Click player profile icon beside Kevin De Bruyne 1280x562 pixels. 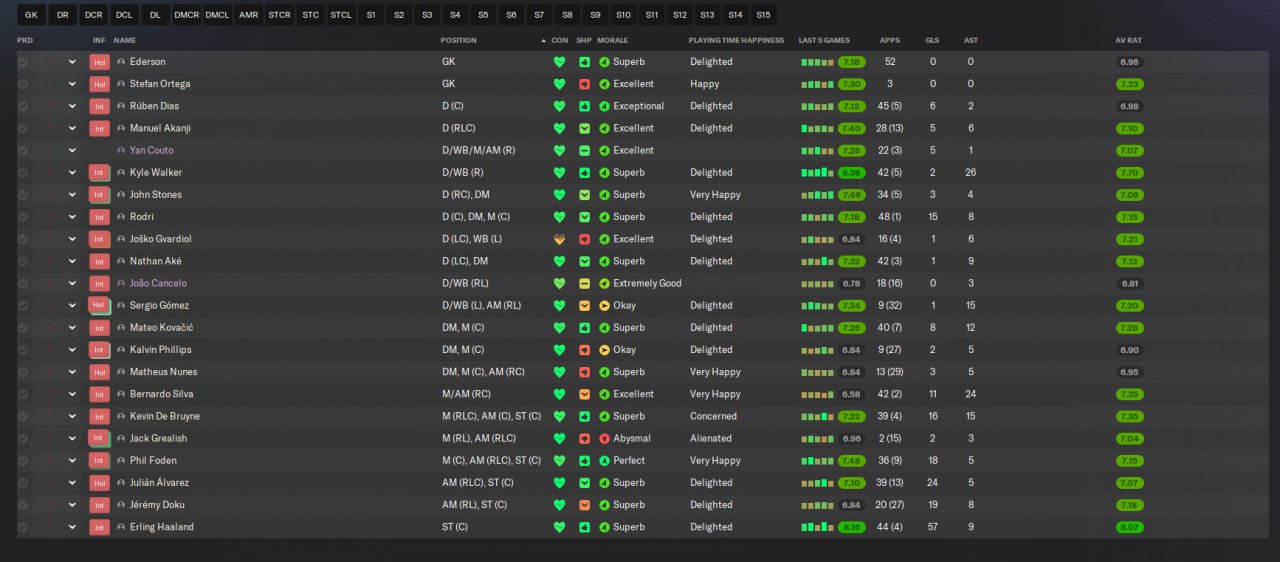(x=121, y=416)
